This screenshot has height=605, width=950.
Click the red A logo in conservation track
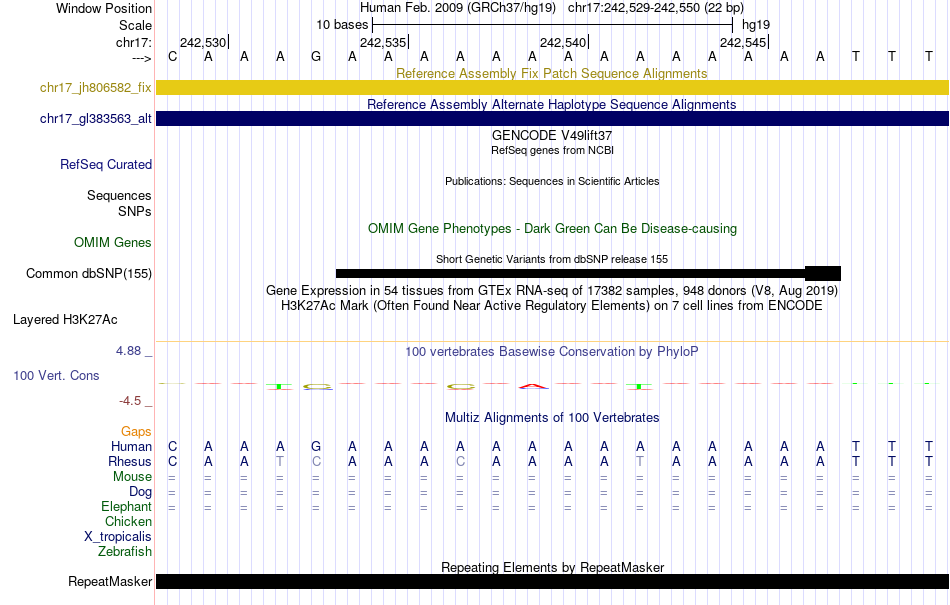point(533,386)
